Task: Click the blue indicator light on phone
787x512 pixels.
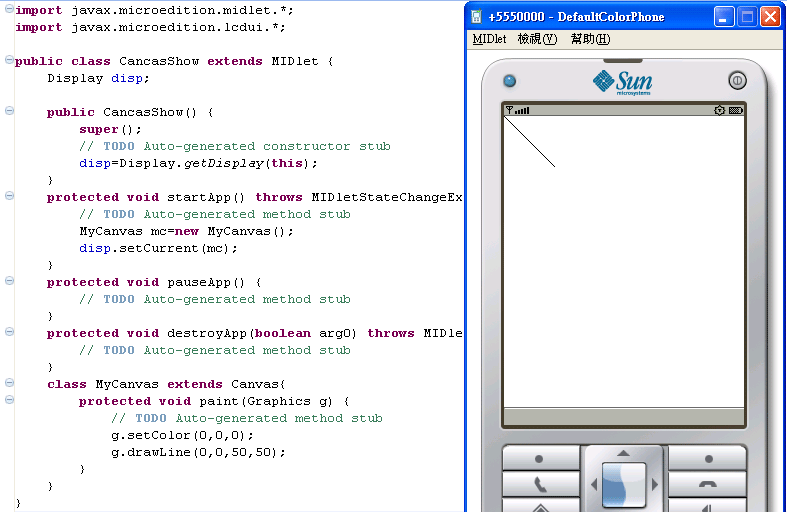Action: click(x=509, y=81)
